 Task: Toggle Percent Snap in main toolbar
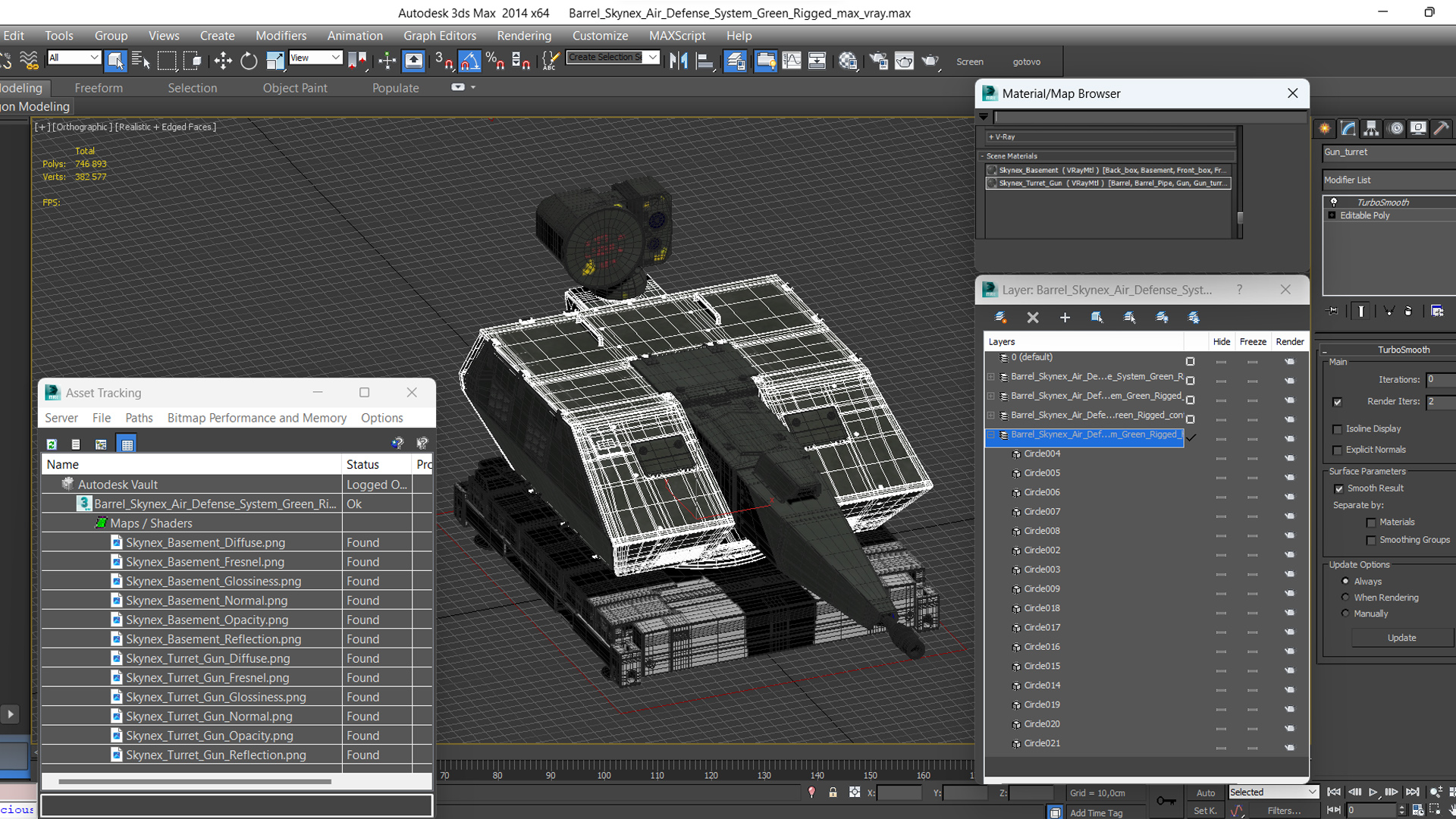click(x=495, y=61)
